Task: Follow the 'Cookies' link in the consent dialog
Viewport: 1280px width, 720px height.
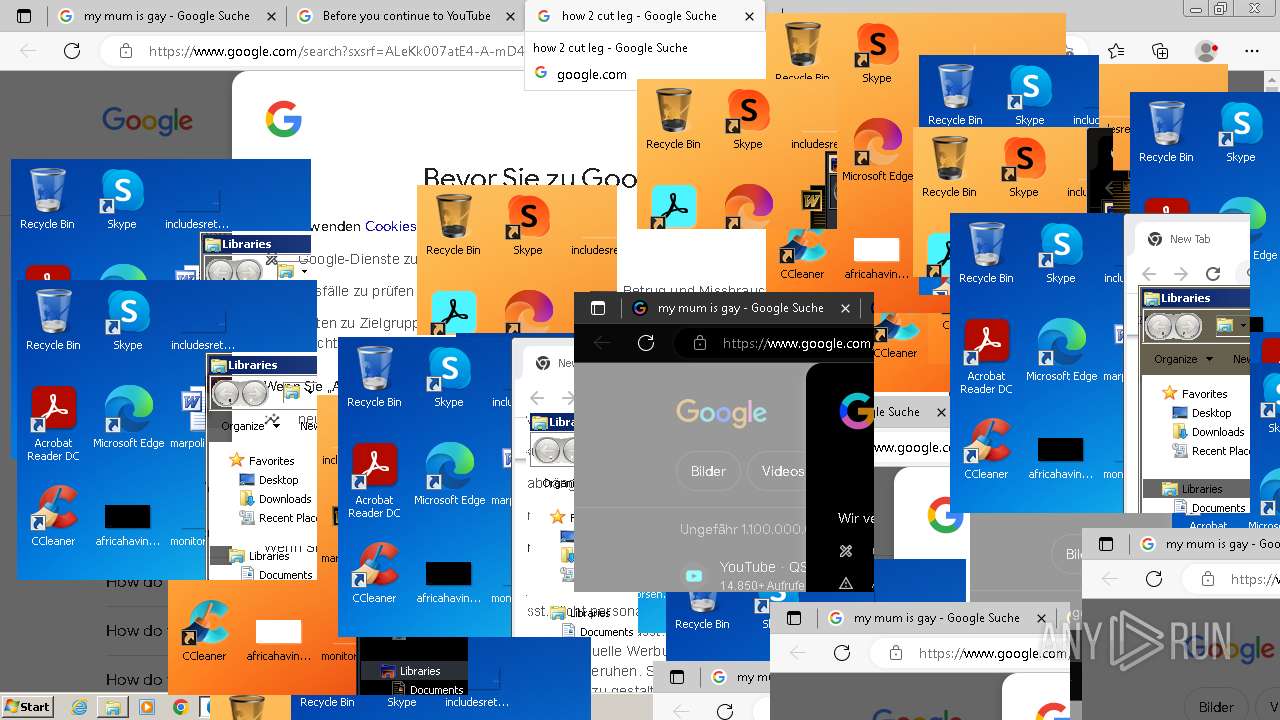Action: tap(391, 226)
